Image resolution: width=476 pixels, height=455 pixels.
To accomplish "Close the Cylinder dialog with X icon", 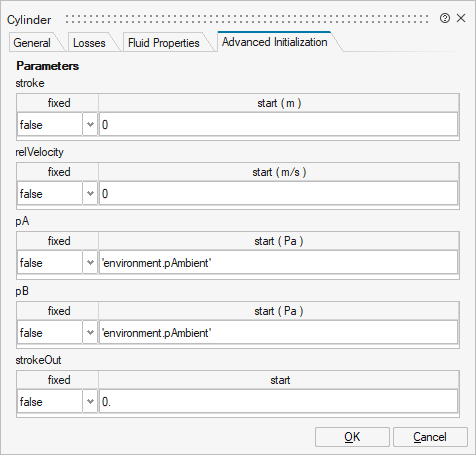I will pos(461,18).
